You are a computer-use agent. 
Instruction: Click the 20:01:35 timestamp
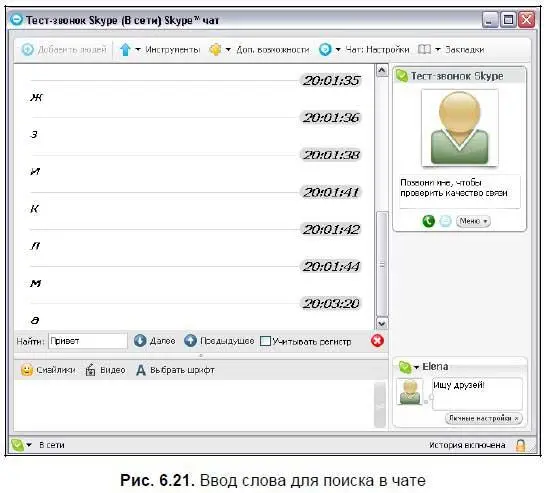point(331,81)
